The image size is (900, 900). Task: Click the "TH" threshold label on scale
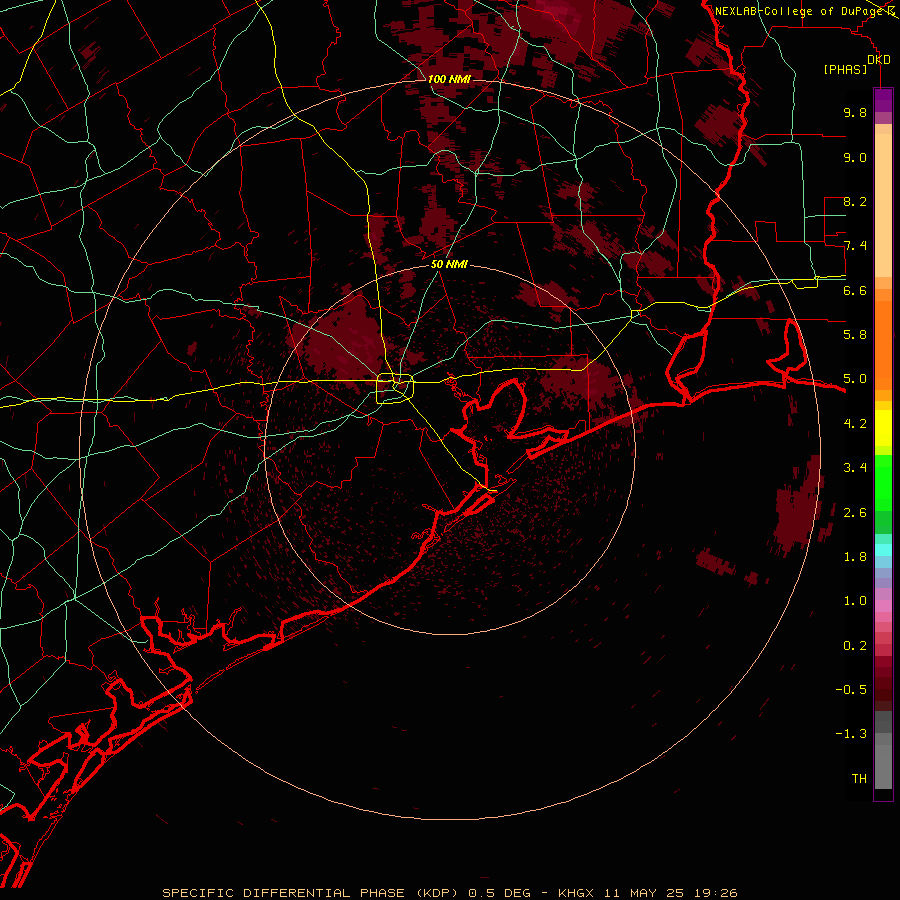point(859,779)
